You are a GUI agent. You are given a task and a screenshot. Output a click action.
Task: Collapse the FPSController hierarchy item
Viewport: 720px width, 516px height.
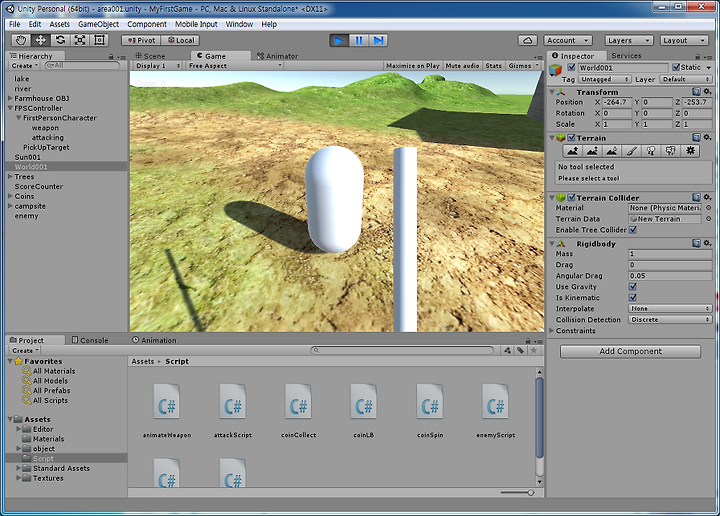pos(10,108)
